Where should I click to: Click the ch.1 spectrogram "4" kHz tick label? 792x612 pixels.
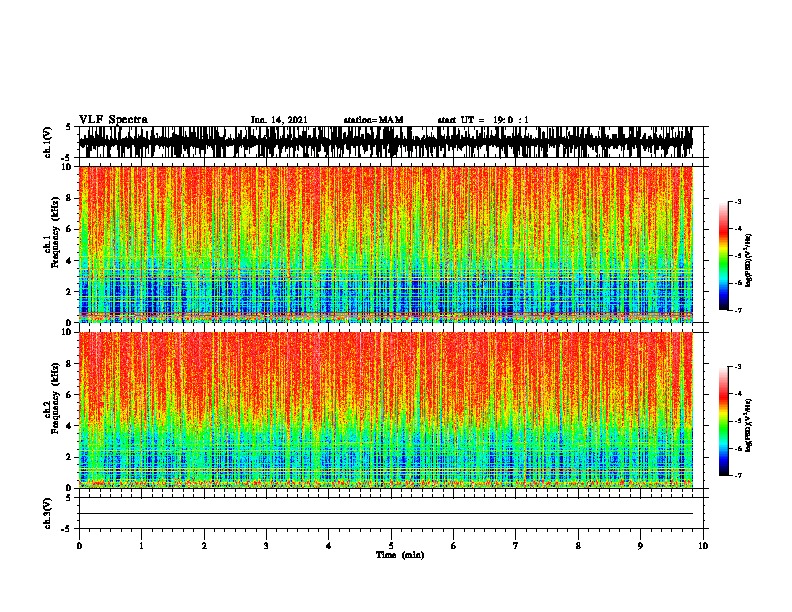[x=69, y=261]
